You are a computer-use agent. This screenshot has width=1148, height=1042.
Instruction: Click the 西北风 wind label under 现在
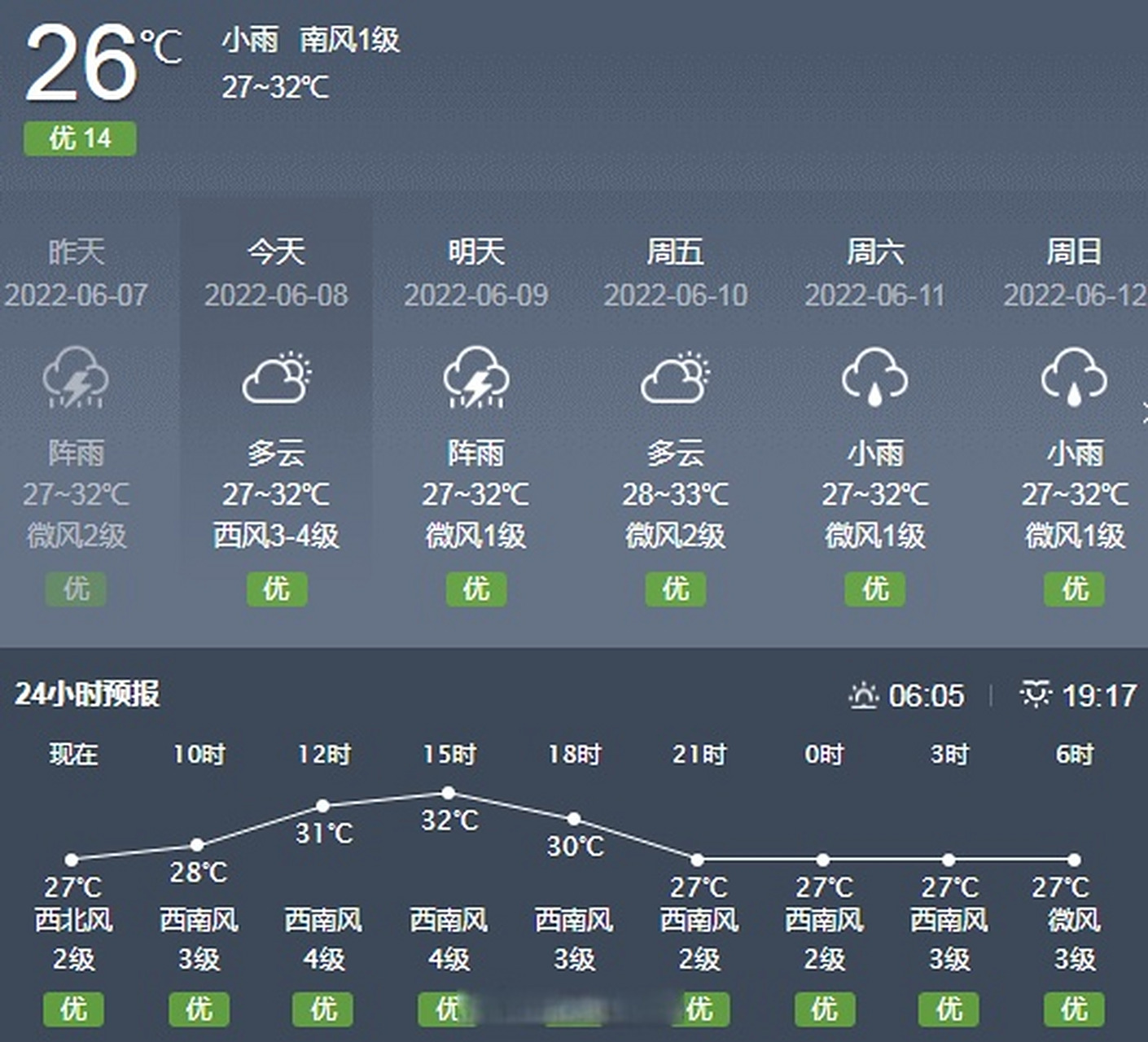coord(73,920)
